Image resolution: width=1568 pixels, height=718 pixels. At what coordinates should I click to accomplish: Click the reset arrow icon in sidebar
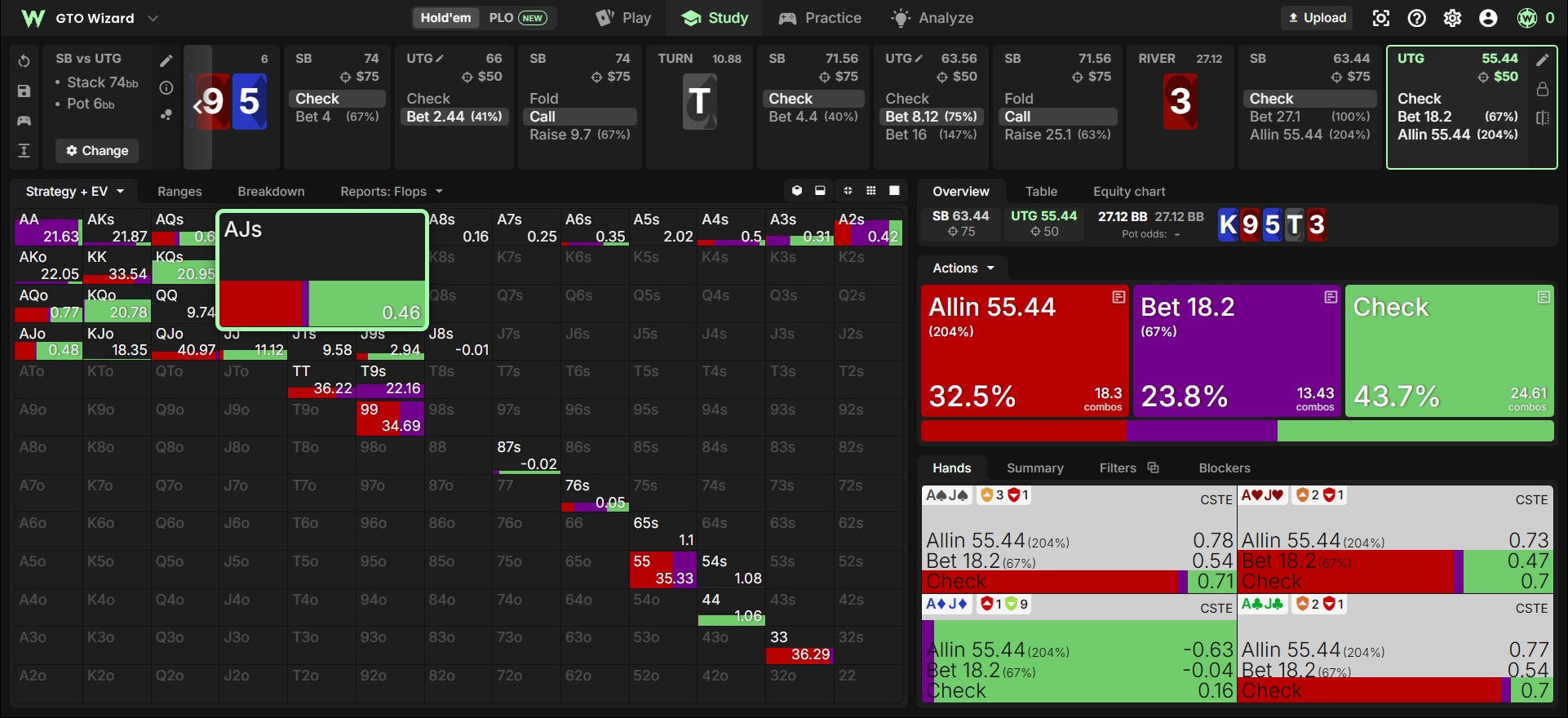24,61
